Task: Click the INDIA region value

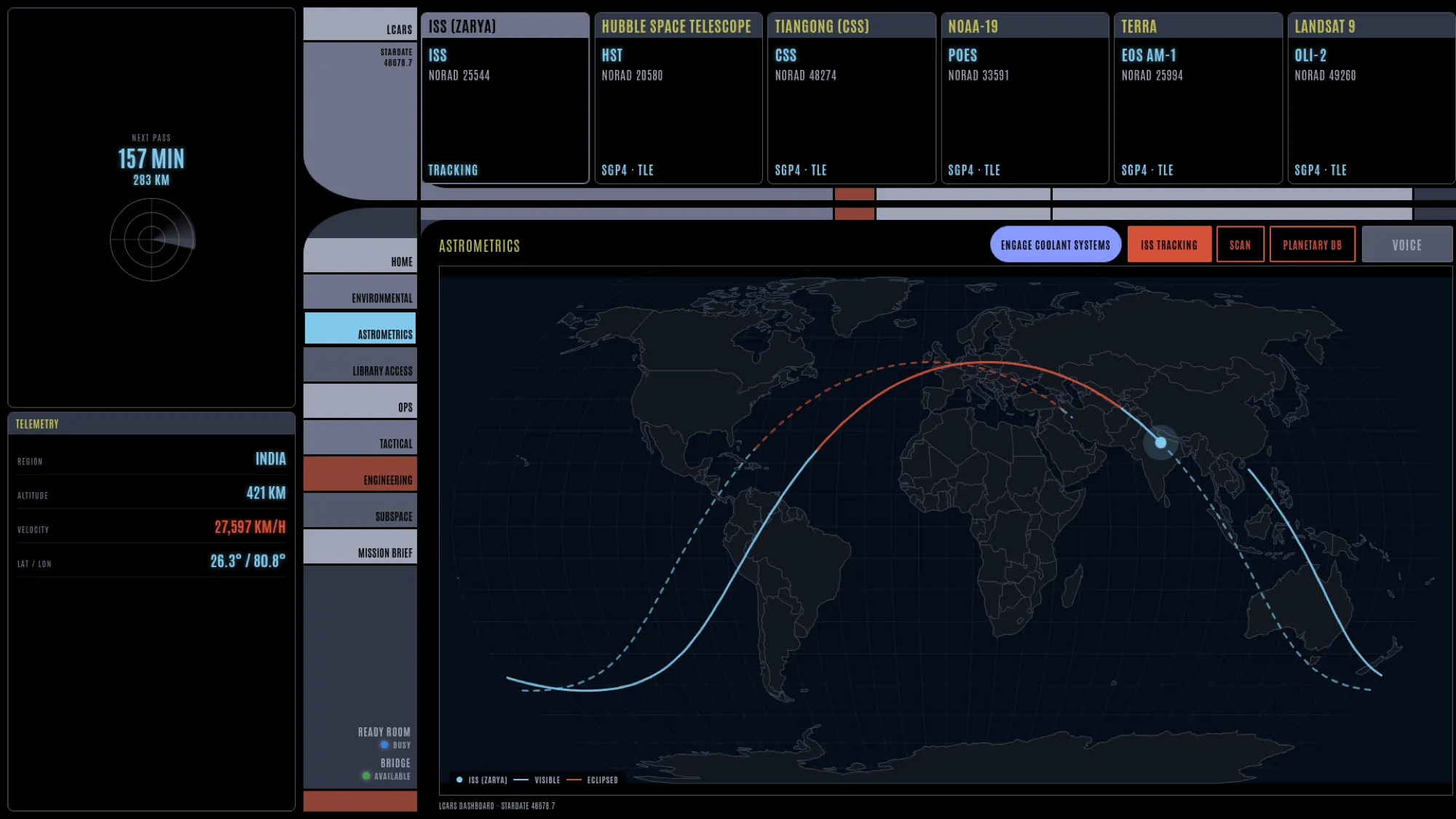Action: coord(271,459)
